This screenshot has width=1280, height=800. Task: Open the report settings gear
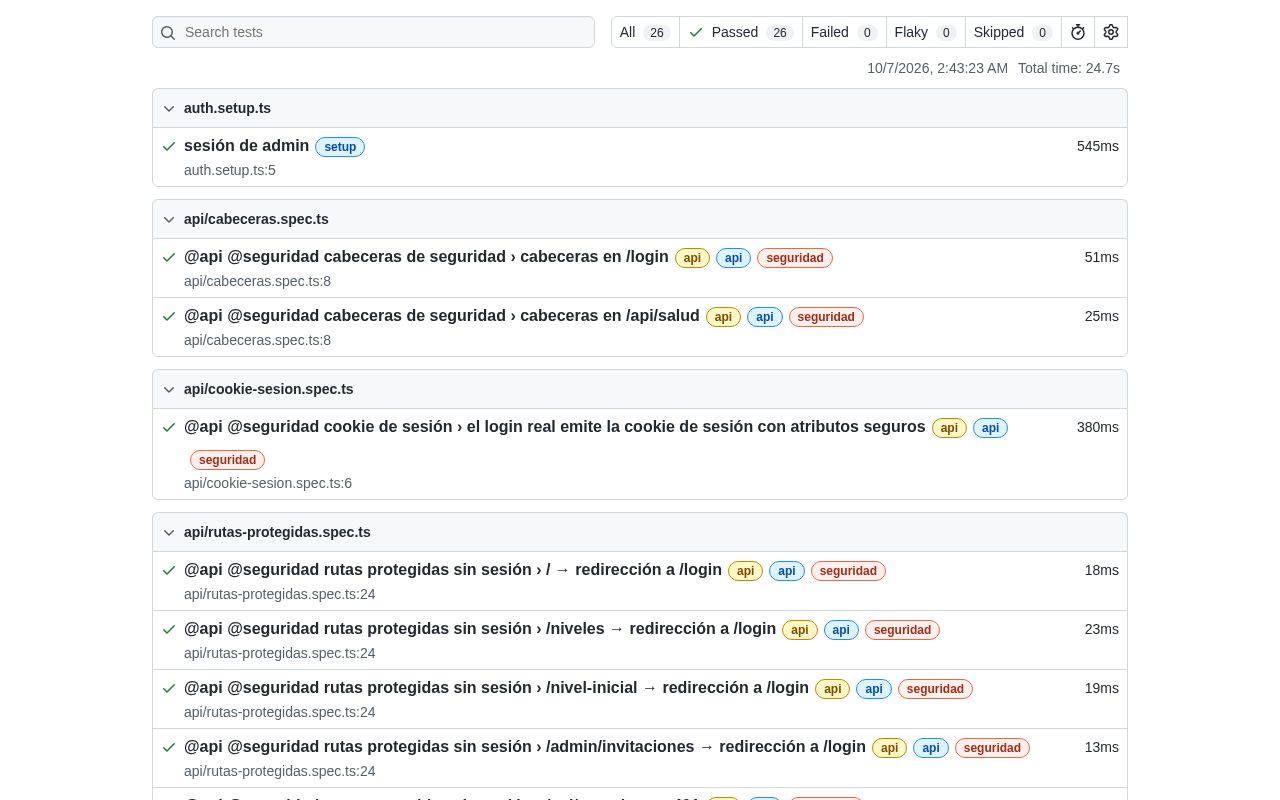pos(1111,32)
